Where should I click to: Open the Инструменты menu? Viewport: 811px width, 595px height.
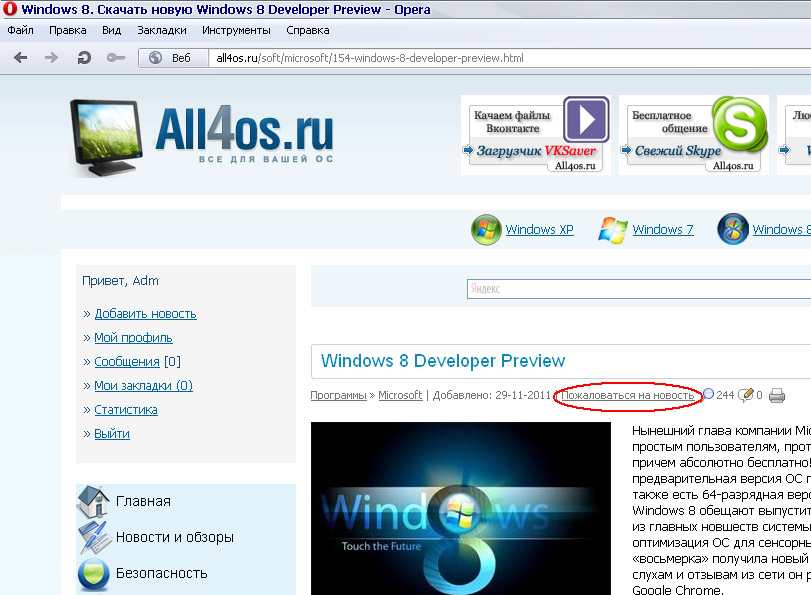click(236, 30)
